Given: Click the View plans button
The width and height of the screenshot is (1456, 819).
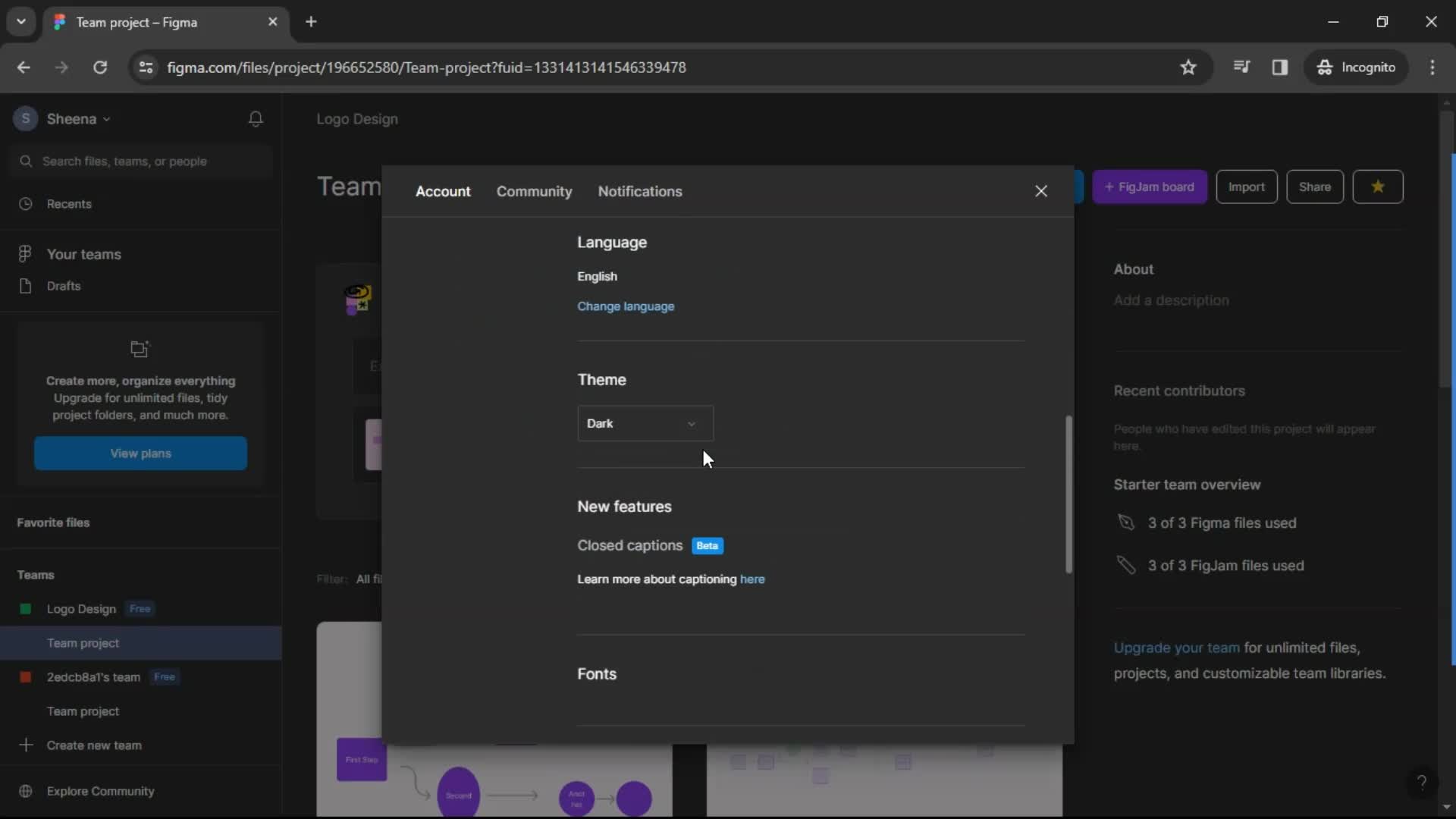Looking at the screenshot, I should (140, 453).
